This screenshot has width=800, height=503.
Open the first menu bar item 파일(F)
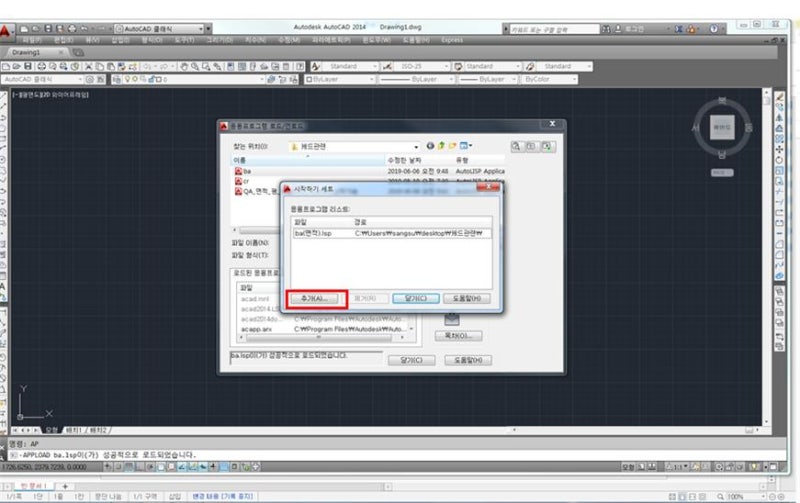32,40
